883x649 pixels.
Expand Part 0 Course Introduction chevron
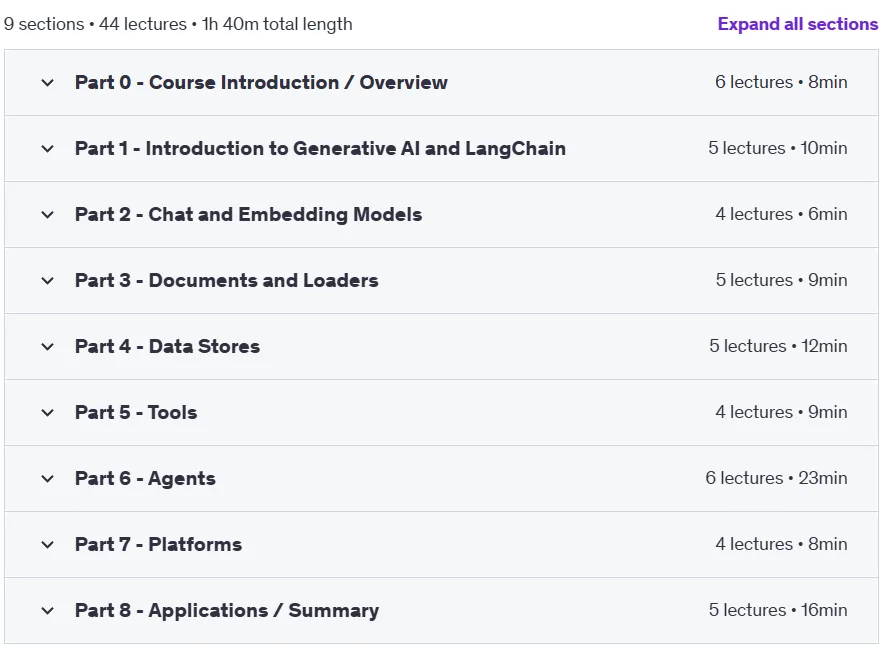pos(48,83)
